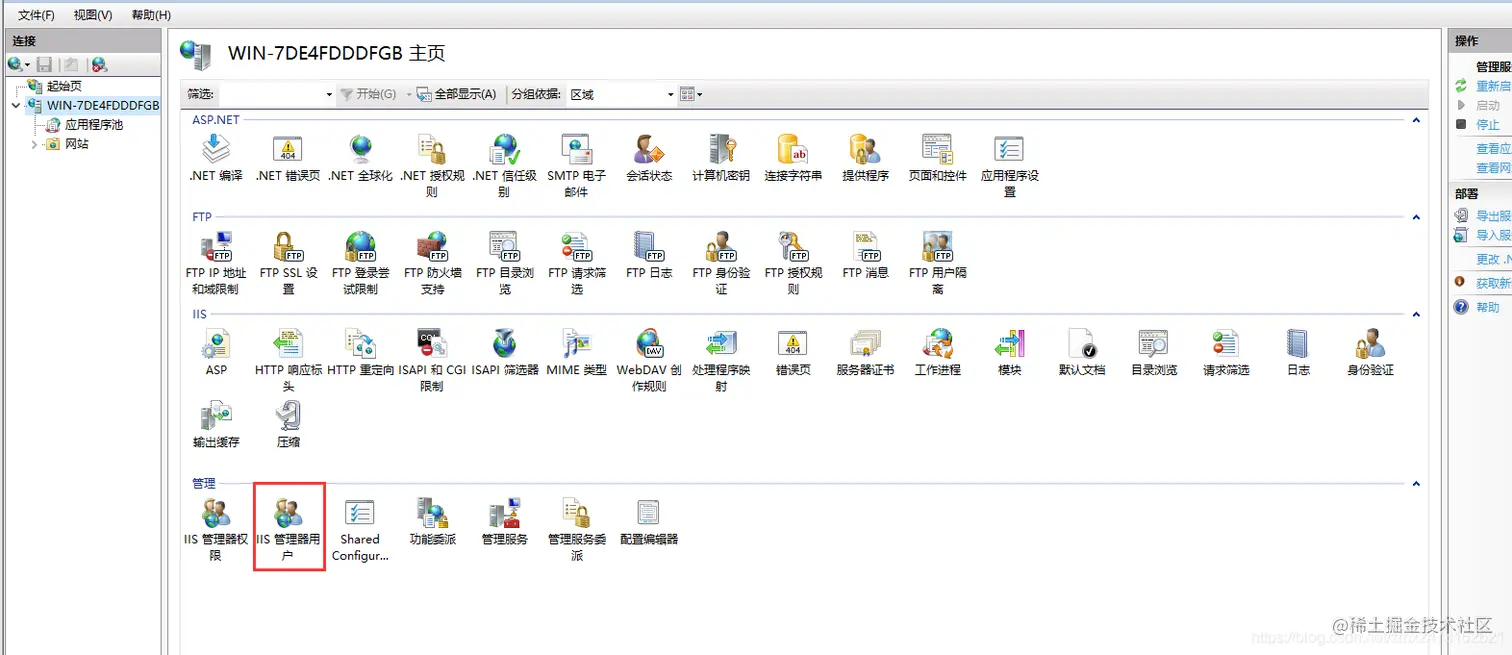The height and width of the screenshot is (655, 1512).
Task: Open the 文件(F) menu
Action: pyautogui.click(x=36, y=15)
